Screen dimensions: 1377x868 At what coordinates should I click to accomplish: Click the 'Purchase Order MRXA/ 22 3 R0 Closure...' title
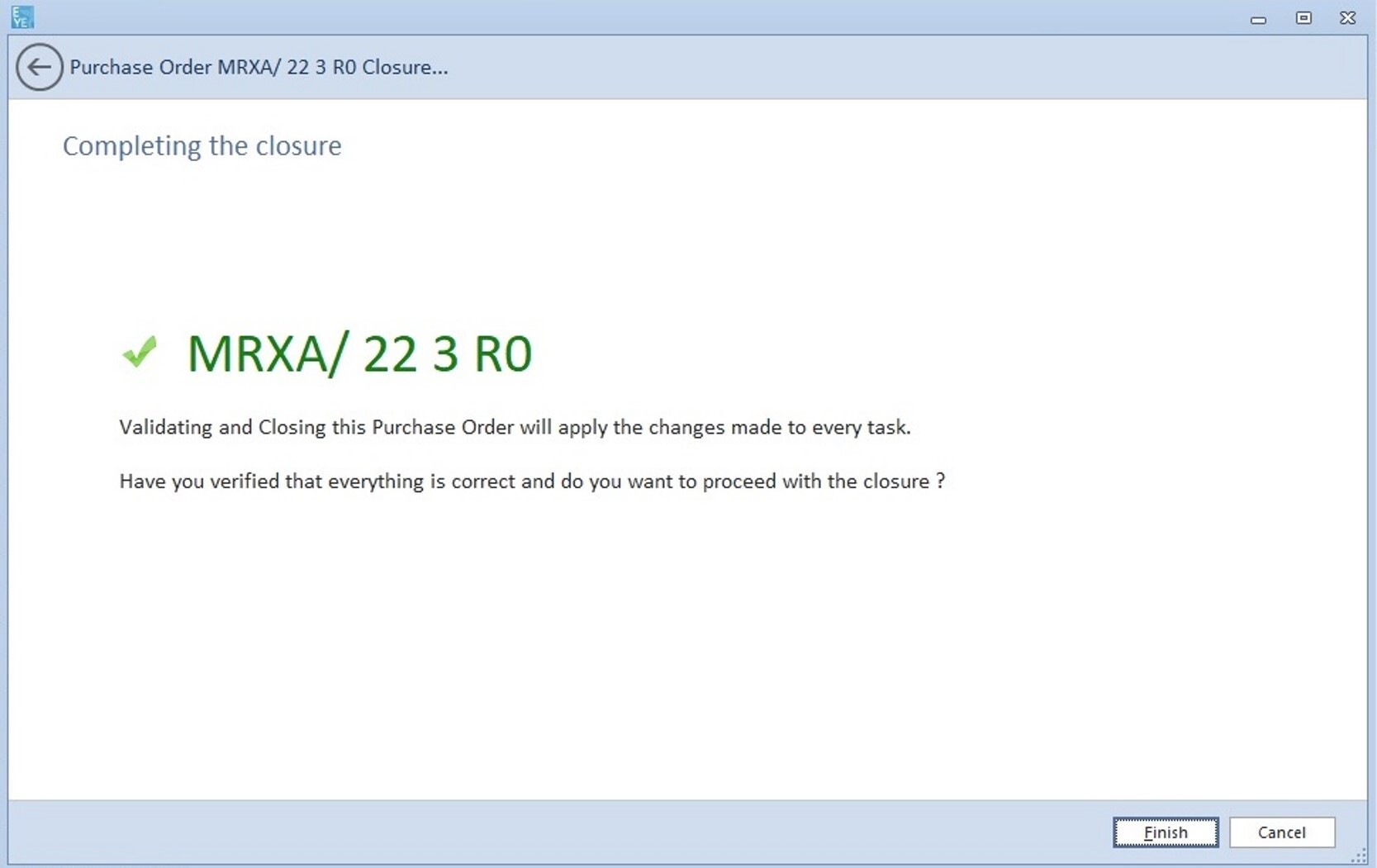259,67
